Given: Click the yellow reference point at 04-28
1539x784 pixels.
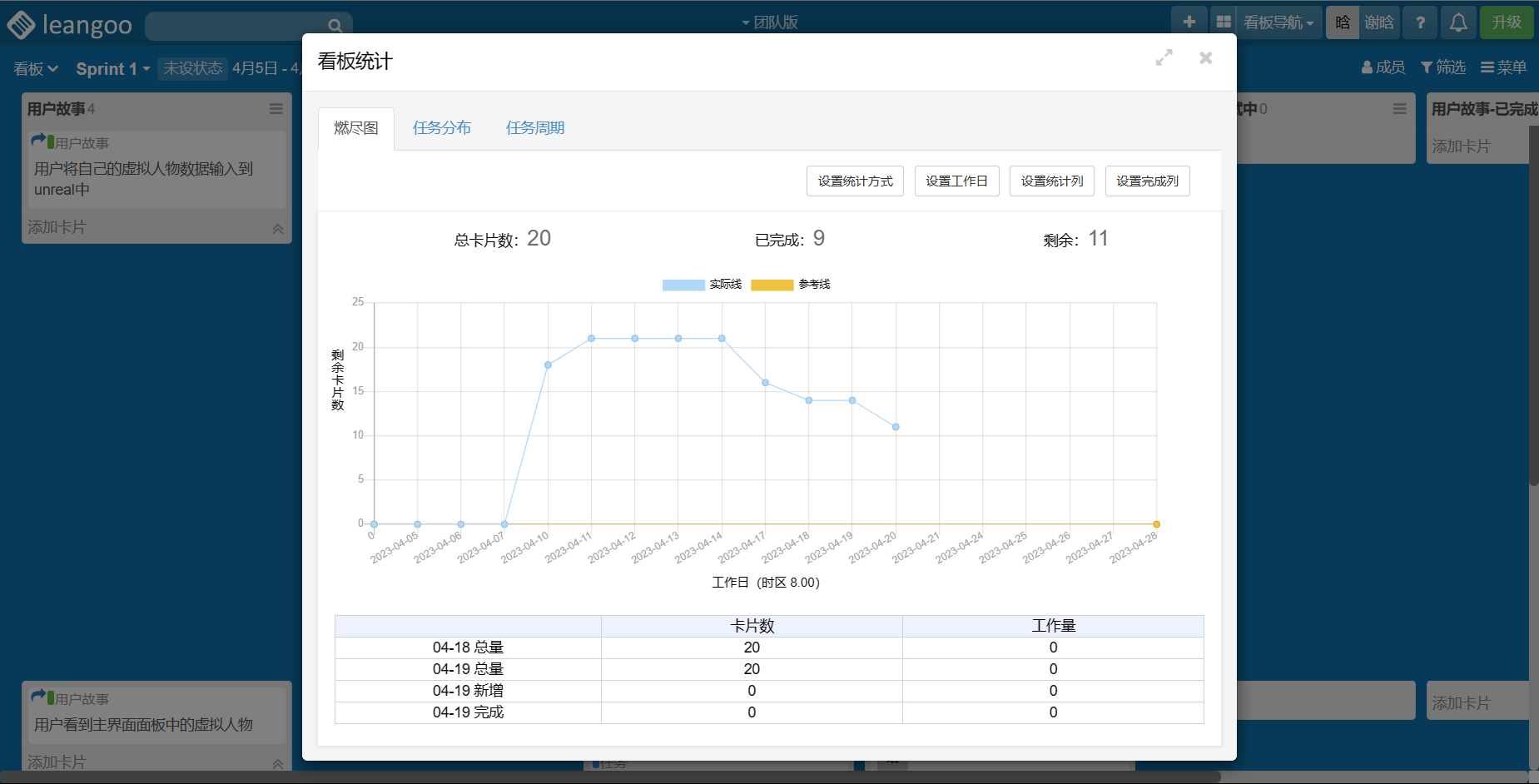Looking at the screenshot, I should click(1156, 524).
